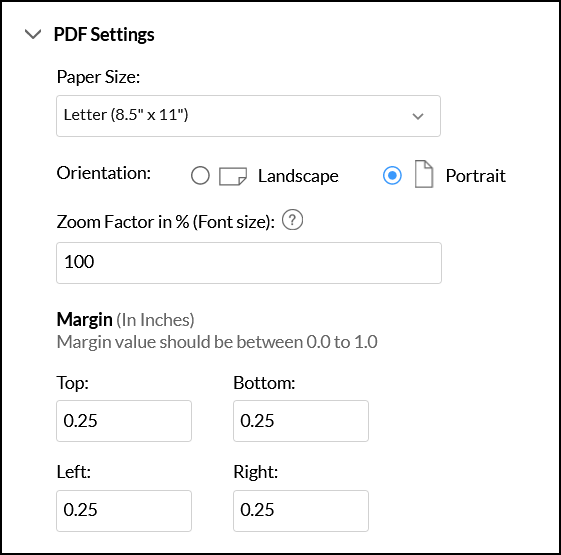Click the Paper Size dropdown arrow
Viewport: 561px width, 555px height.
coord(418,116)
